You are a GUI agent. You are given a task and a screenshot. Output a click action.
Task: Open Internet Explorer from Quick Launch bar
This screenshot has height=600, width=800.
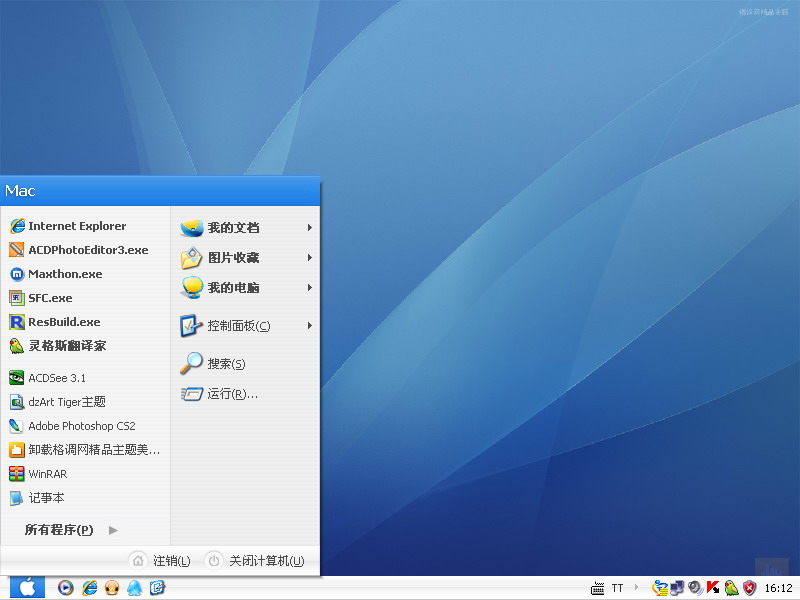coord(89,588)
